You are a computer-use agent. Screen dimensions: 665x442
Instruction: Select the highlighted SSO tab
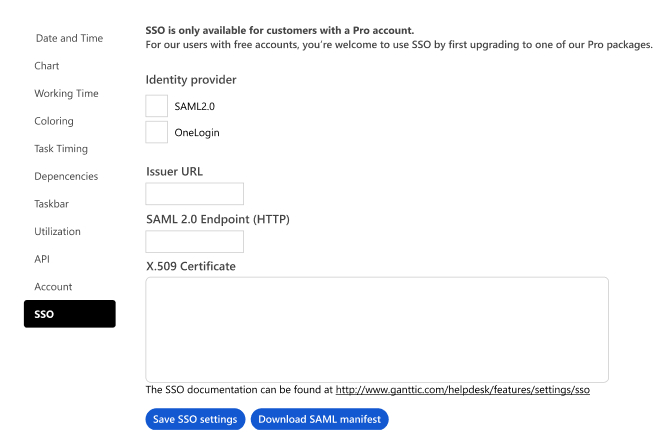click(x=70, y=314)
